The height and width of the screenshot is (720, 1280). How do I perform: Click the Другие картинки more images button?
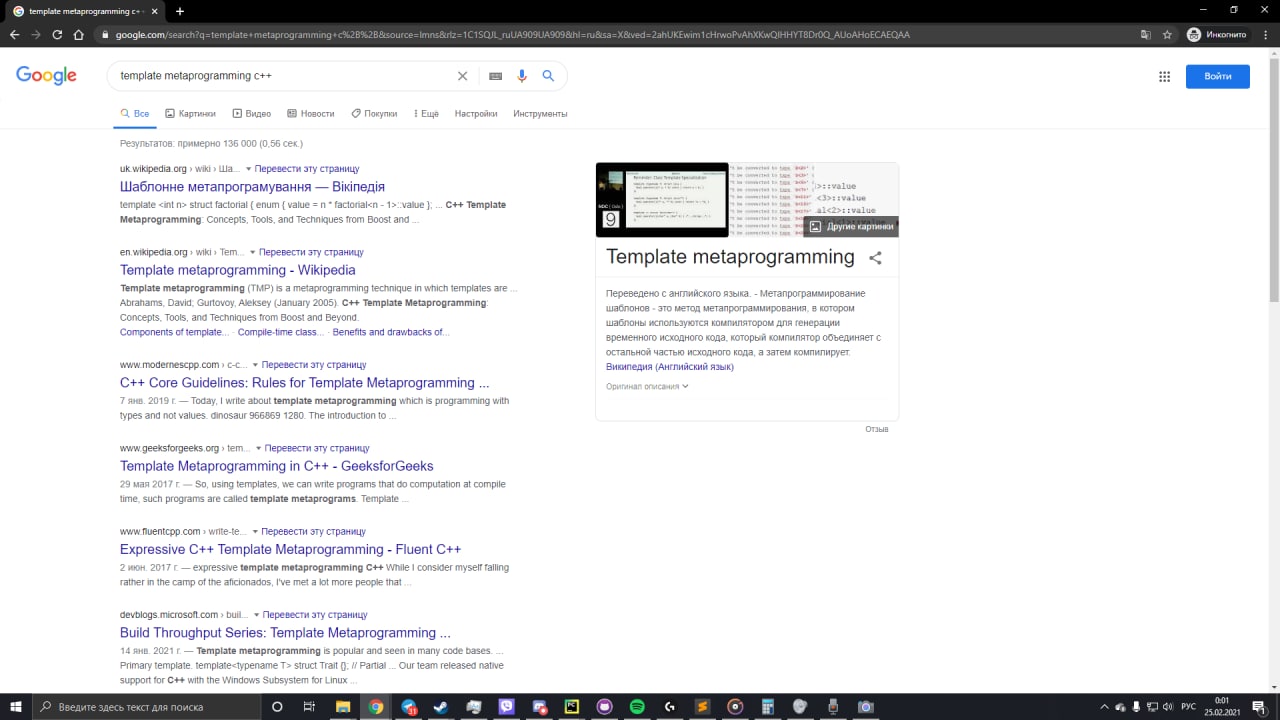point(851,227)
